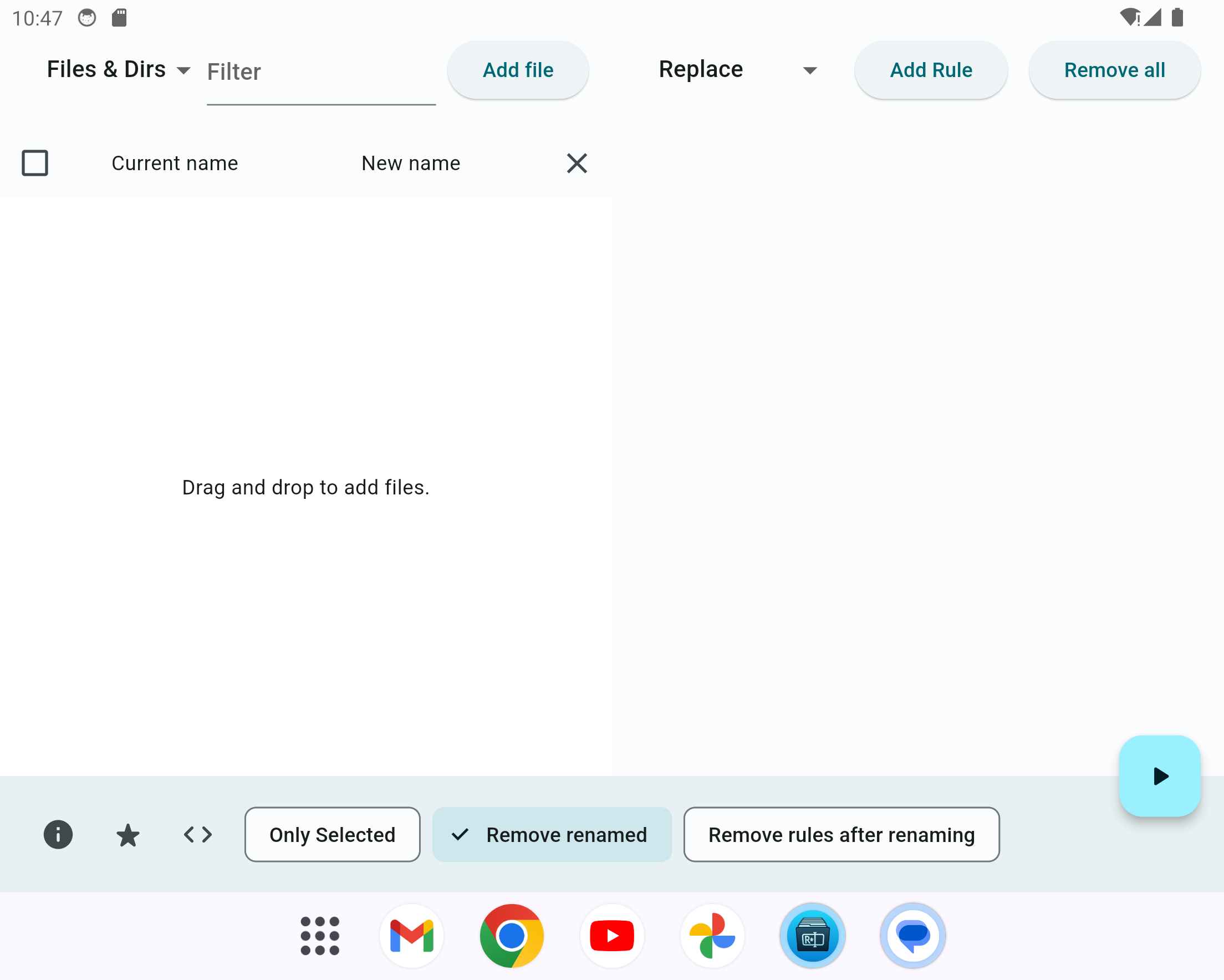Click the X icon beside New name
This screenshot has width=1224, height=980.
point(577,164)
